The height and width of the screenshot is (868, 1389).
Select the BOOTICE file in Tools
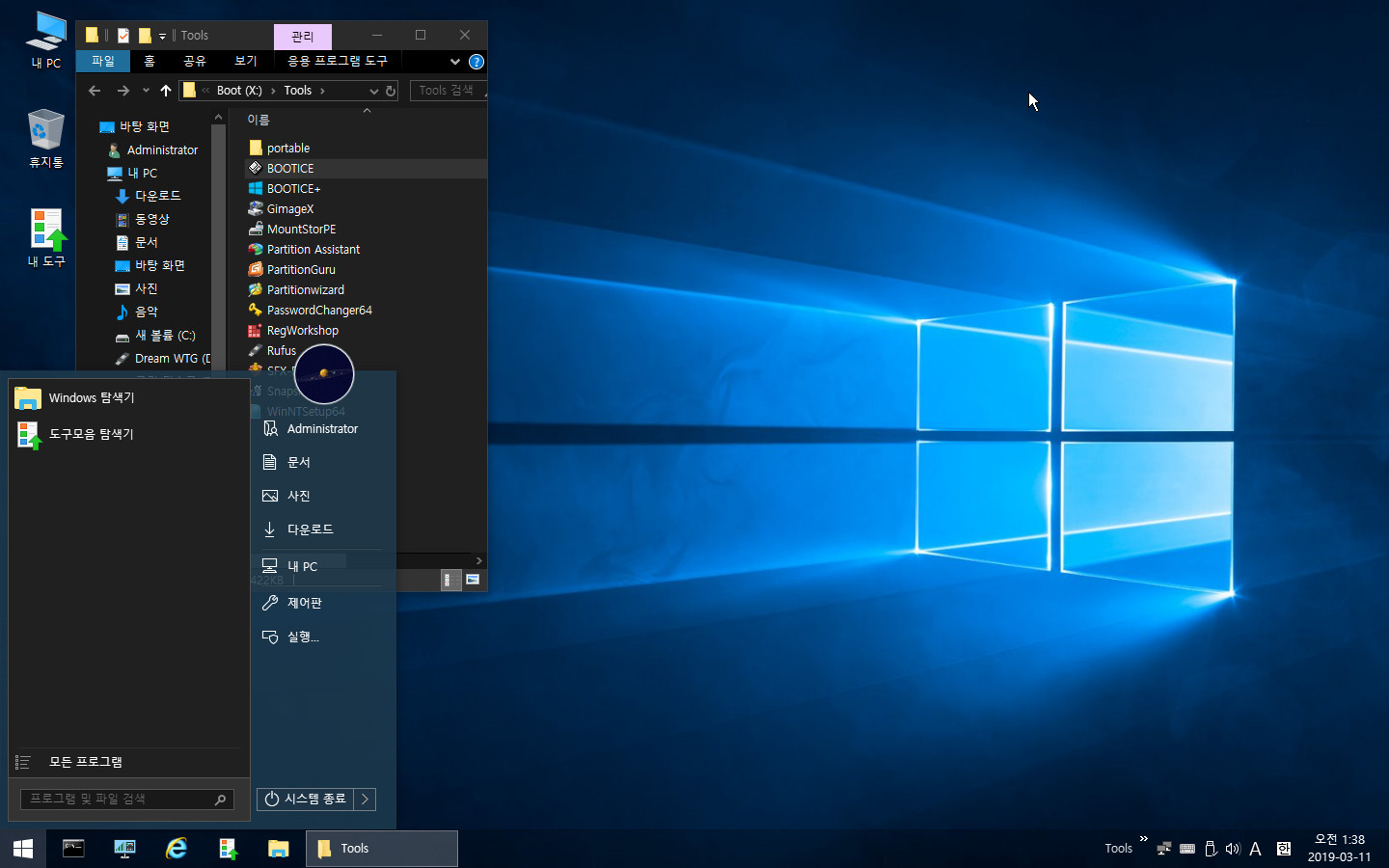pos(289,168)
